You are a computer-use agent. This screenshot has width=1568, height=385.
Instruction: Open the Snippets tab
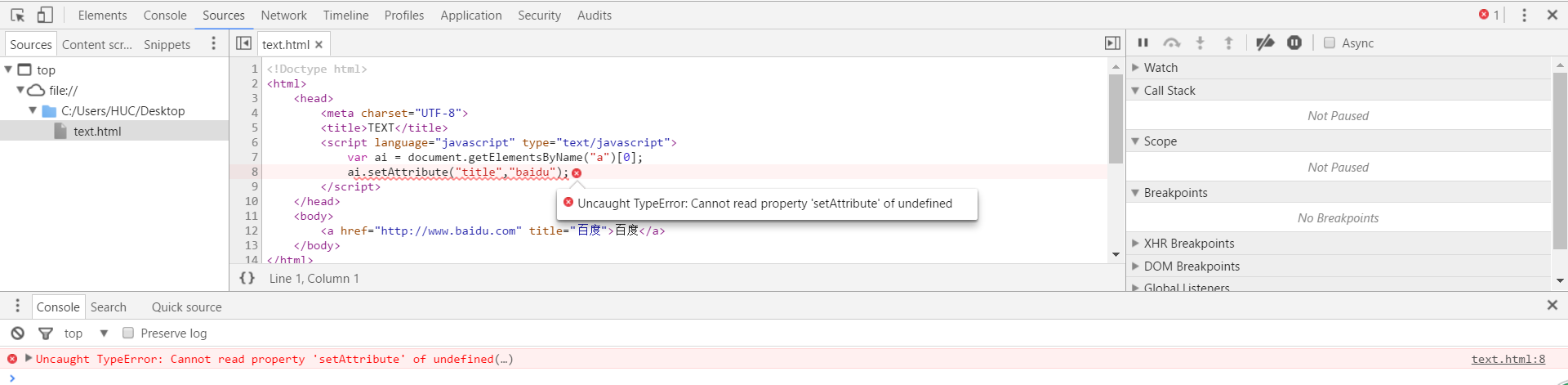[167, 44]
